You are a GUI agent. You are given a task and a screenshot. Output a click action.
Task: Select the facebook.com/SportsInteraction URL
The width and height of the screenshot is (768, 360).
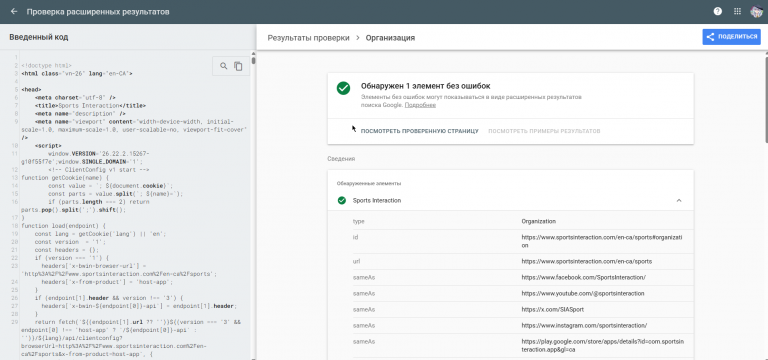coord(584,277)
